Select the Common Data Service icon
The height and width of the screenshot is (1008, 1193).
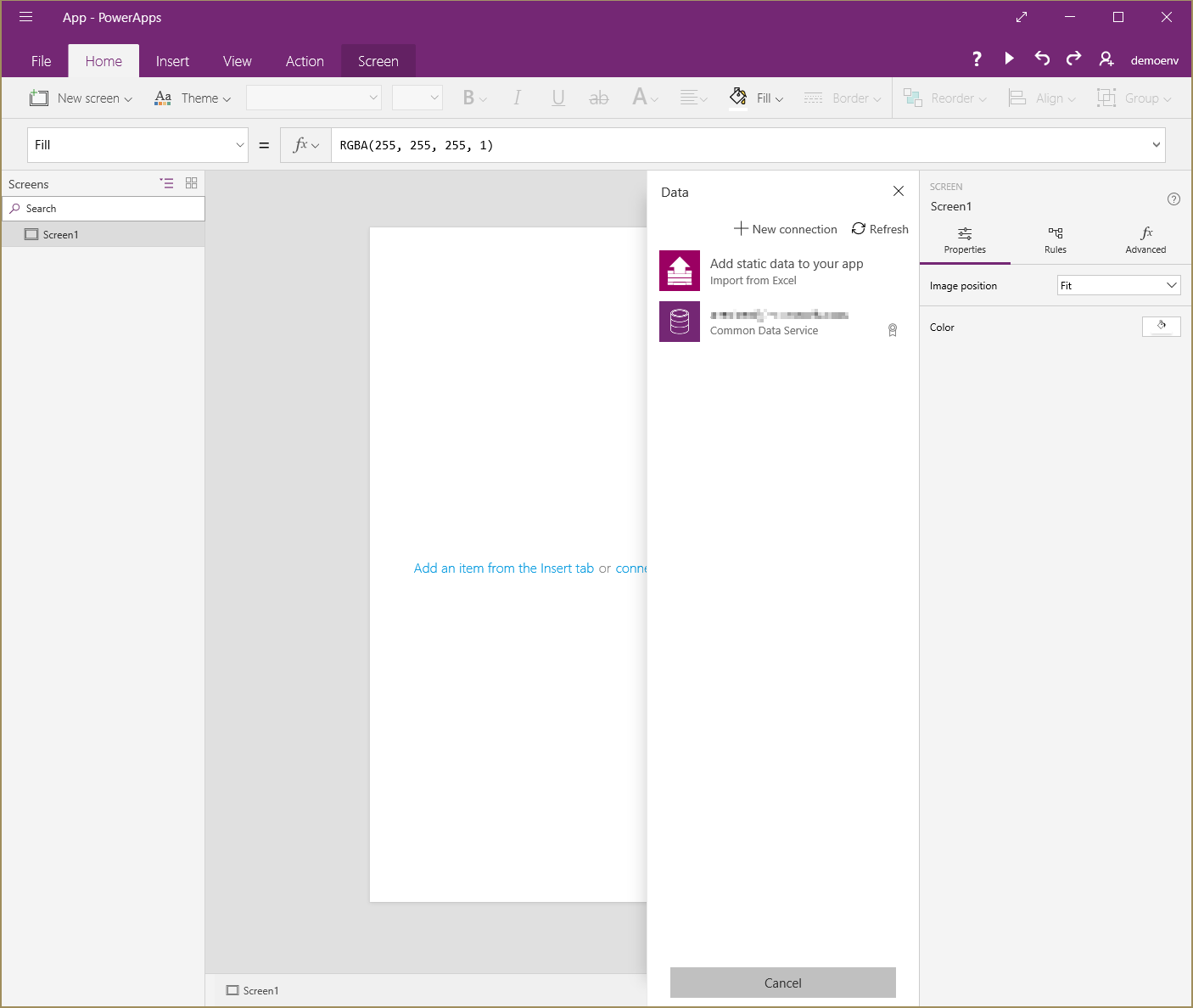coord(680,322)
